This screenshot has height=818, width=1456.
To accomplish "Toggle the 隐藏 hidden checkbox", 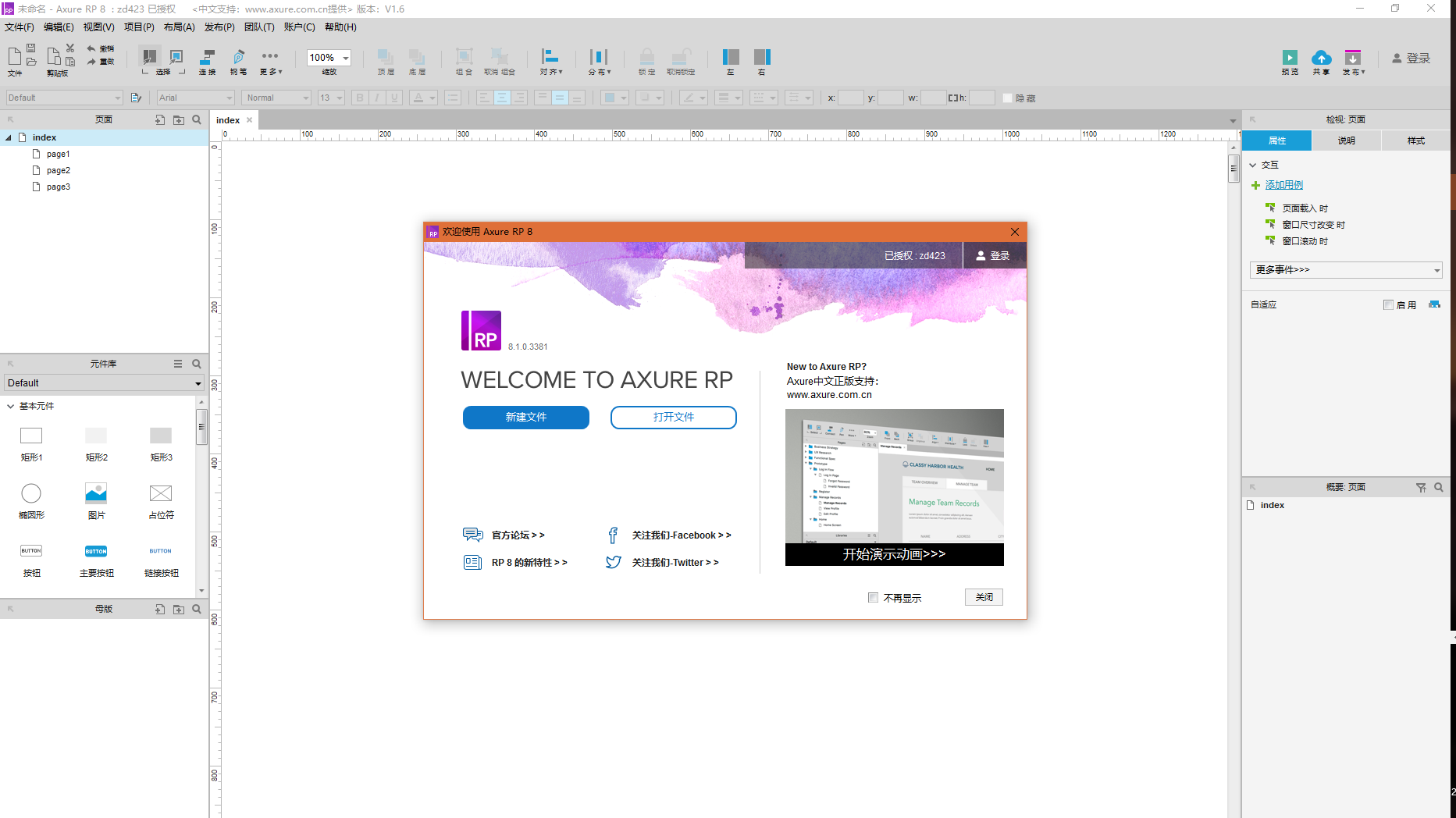I will point(1008,98).
